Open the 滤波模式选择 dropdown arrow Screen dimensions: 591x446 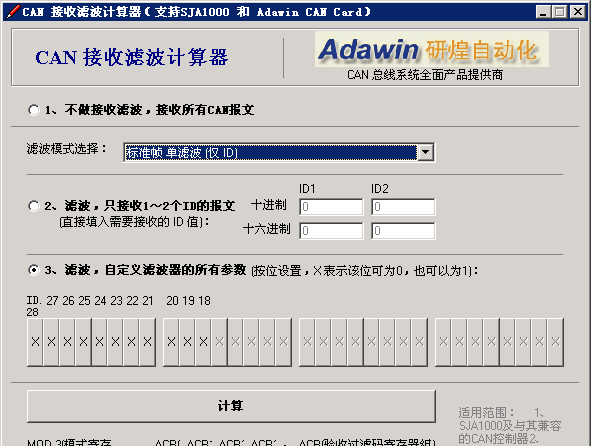pos(426,152)
